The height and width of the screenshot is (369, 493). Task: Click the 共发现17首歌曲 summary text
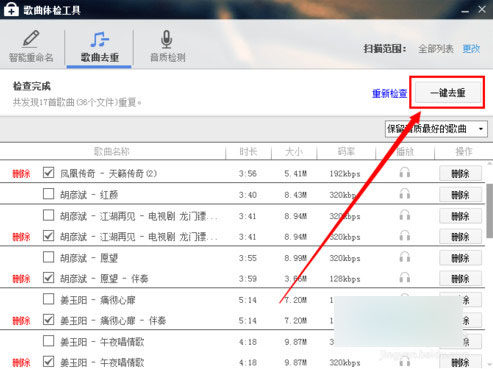coord(77,102)
